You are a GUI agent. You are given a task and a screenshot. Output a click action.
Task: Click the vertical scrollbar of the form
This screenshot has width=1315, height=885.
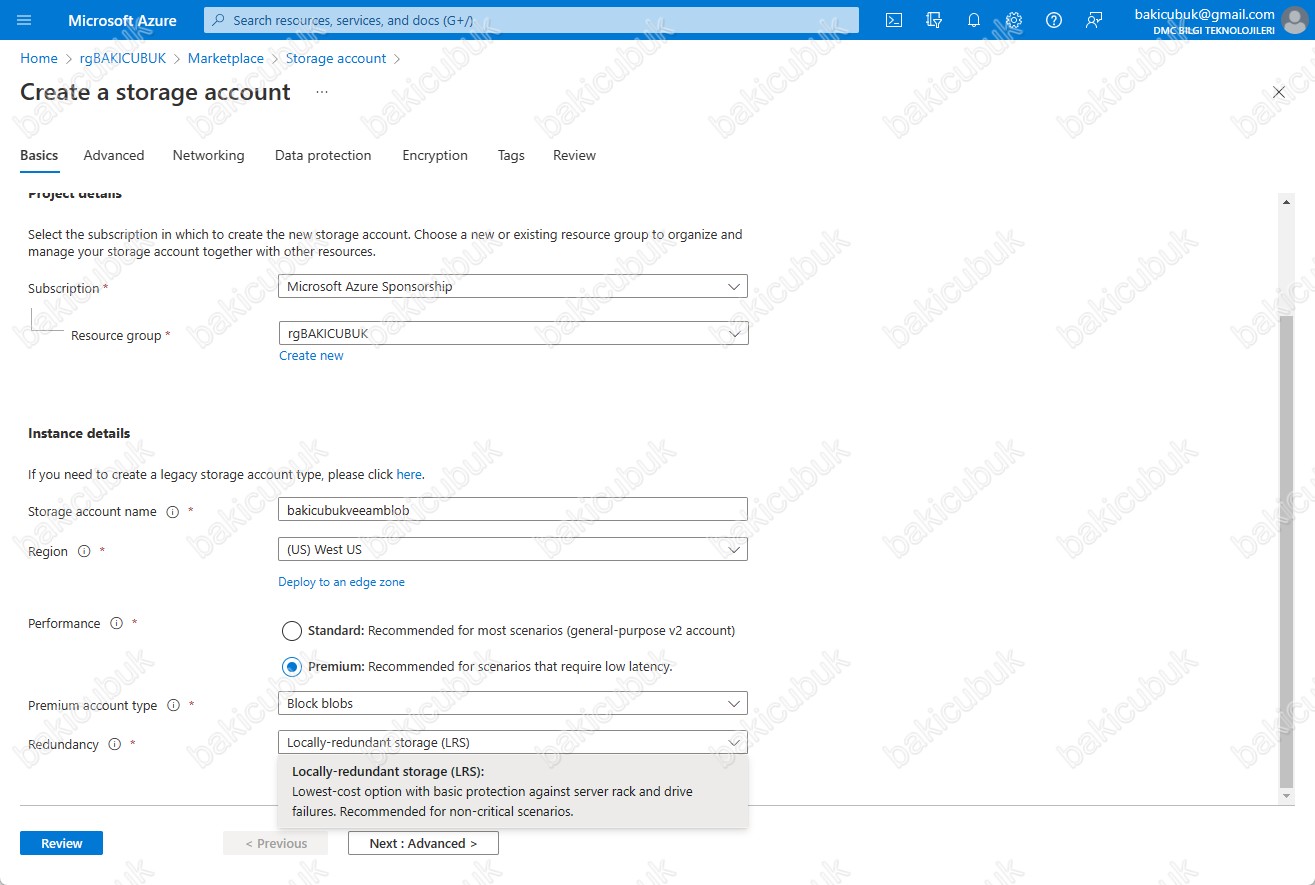(x=1287, y=550)
